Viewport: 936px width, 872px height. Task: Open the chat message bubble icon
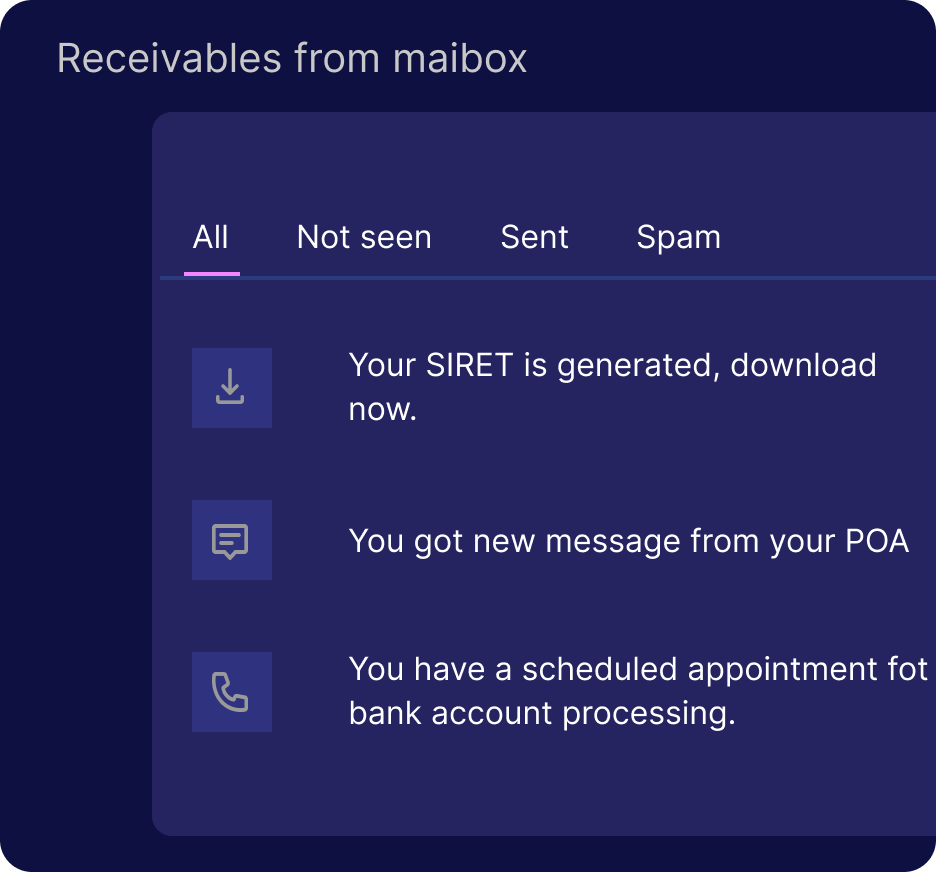232,540
